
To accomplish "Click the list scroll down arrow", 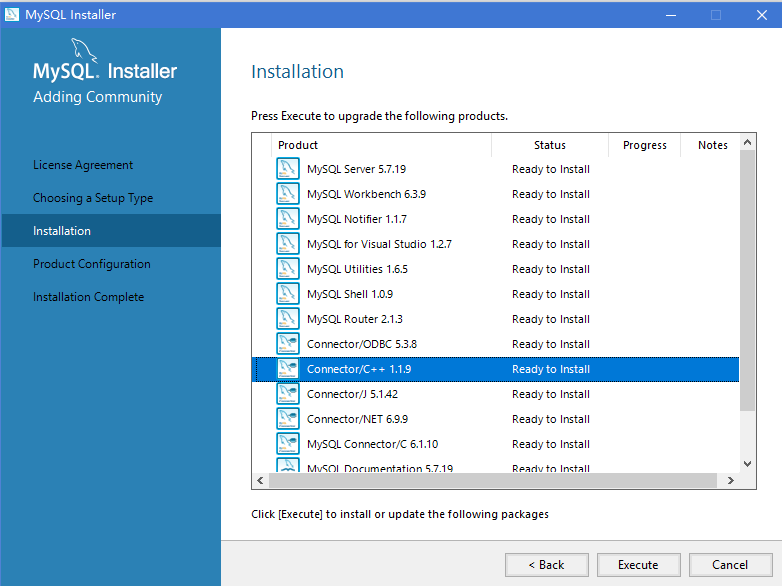I will click(747, 464).
